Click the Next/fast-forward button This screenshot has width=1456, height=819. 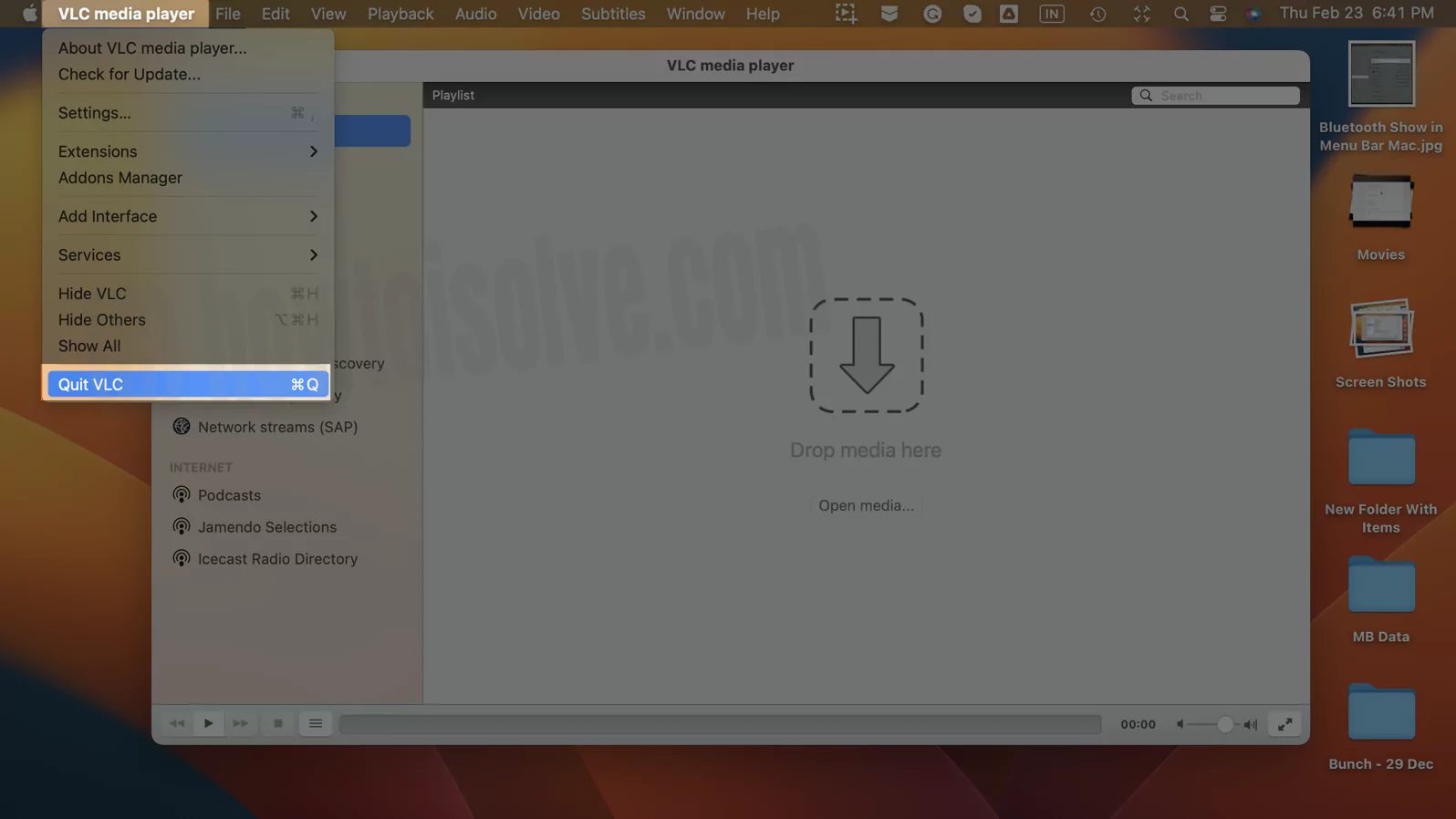[x=241, y=723]
